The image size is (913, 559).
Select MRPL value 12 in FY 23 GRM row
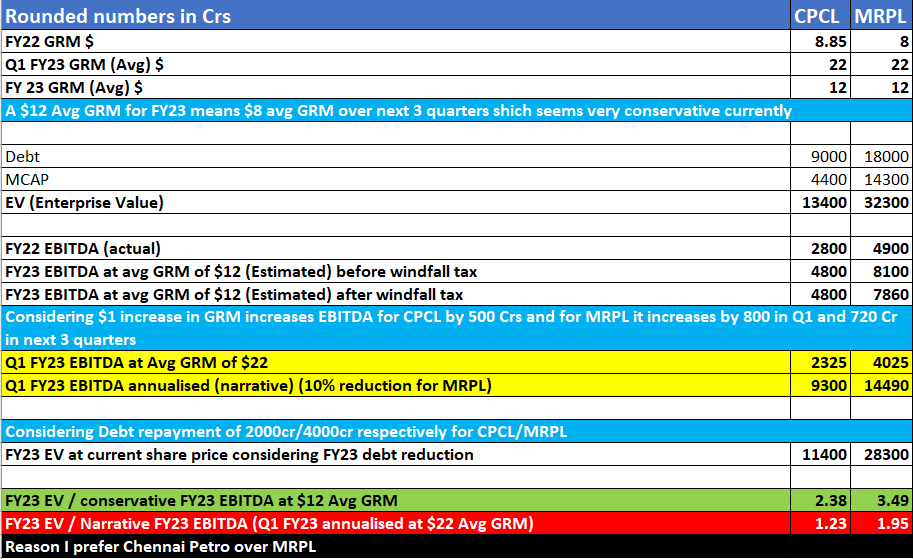(881, 87)
